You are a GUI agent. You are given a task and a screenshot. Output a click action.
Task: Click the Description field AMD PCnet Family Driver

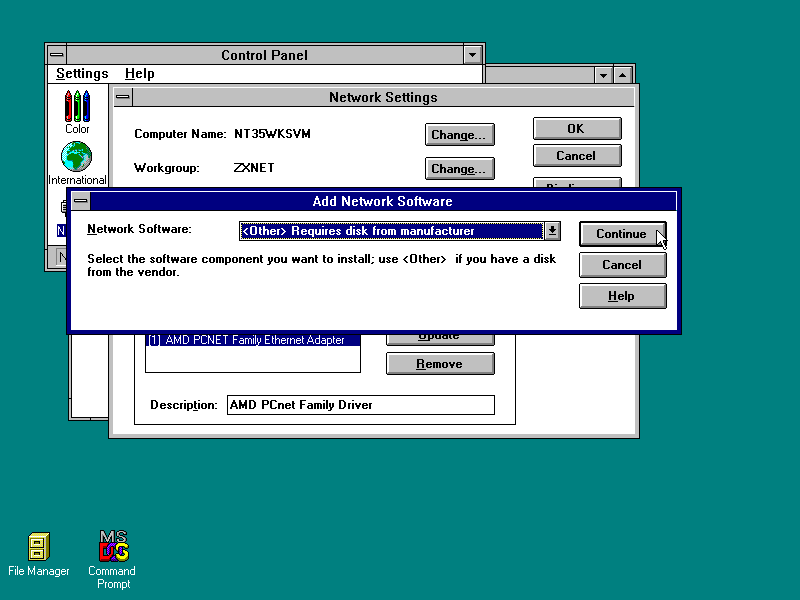(x=361, y=405)
